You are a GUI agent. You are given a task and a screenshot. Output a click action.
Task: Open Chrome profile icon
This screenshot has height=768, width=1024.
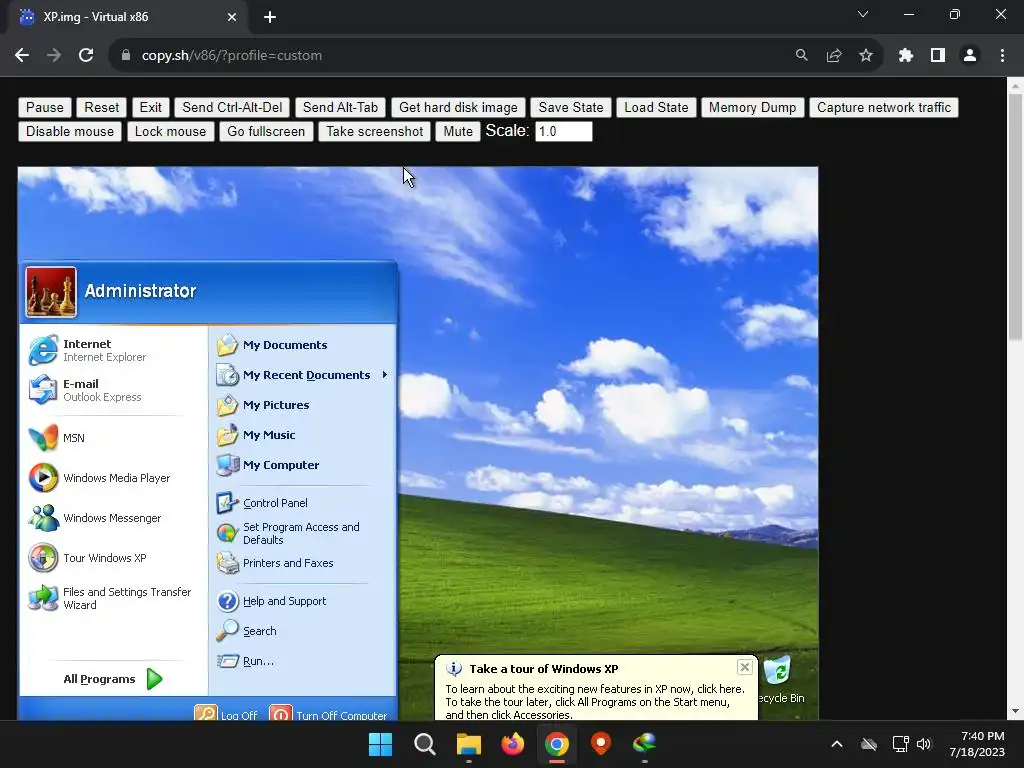[970, 56]
